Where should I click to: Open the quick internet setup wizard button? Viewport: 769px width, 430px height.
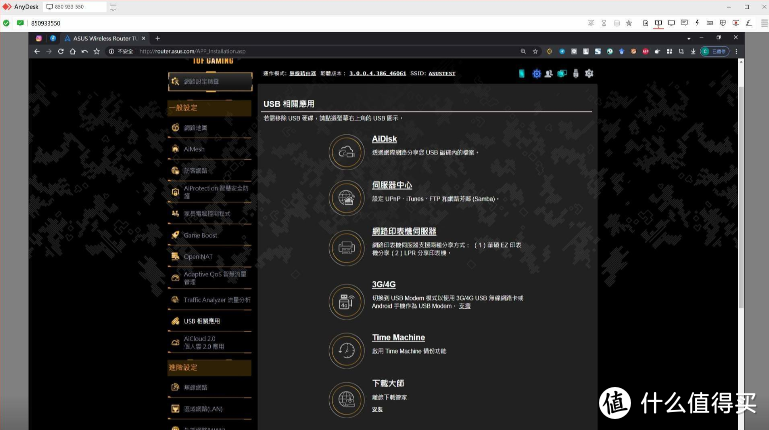(x=210, y=81)
